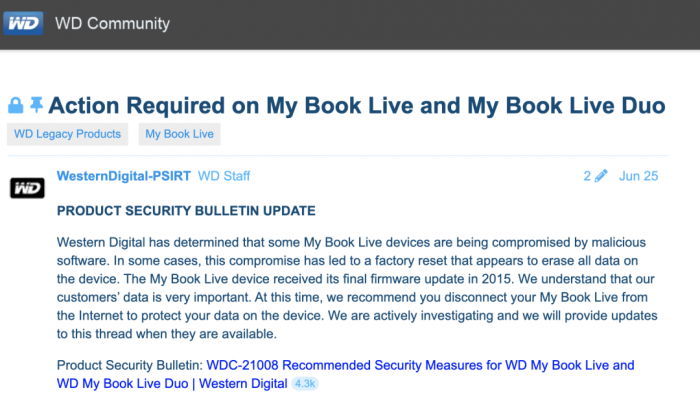Click the Jun 25 post date
The width and height of the screenshot is (700, 408).
coord(638,176)
